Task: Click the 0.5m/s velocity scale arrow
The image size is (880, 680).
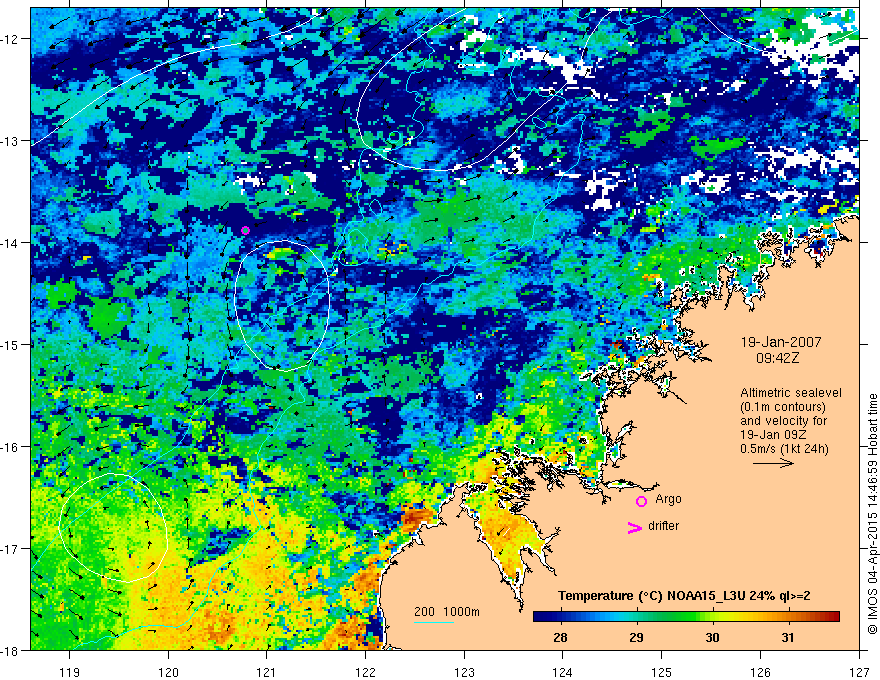Action: (x=773, y=463)
